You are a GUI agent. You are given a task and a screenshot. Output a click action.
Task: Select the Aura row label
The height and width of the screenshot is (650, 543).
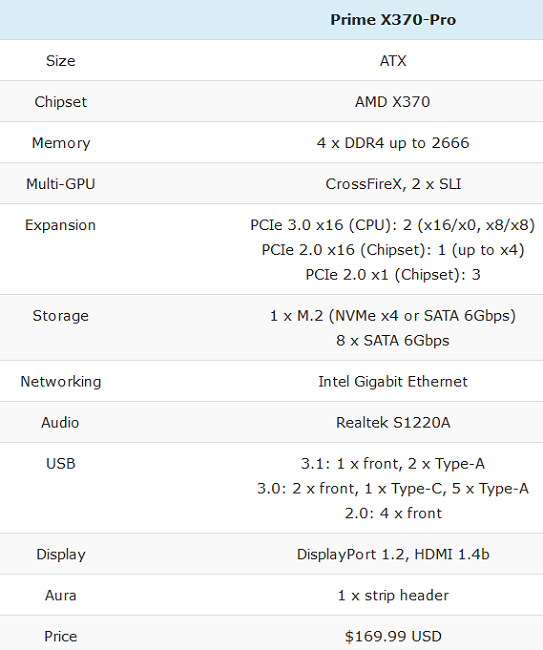click(61, 596)
